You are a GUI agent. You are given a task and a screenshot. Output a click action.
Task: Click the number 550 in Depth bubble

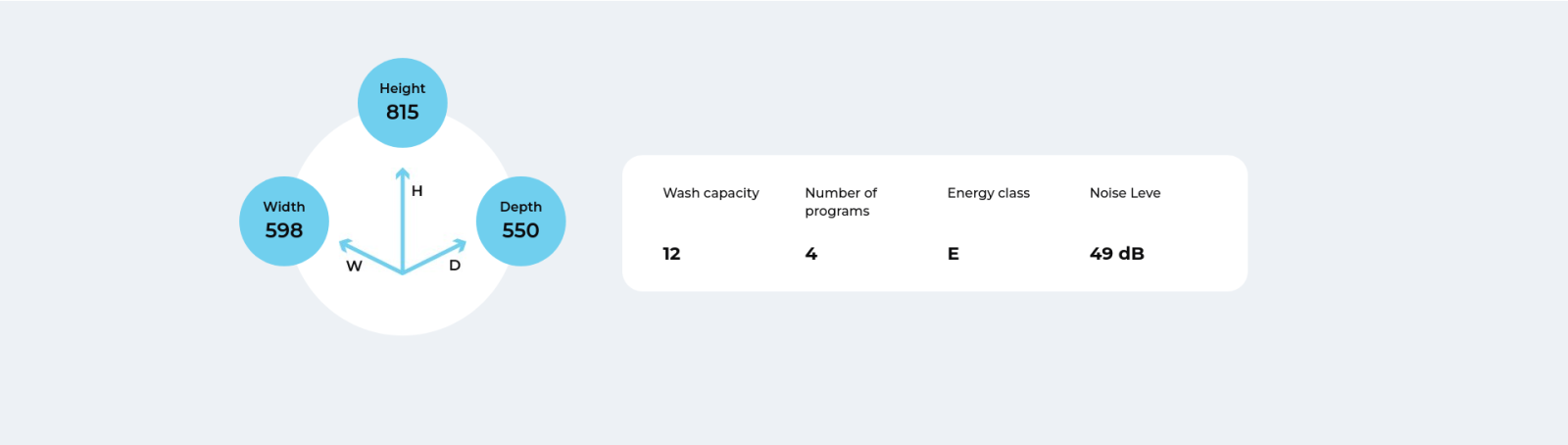520,230
